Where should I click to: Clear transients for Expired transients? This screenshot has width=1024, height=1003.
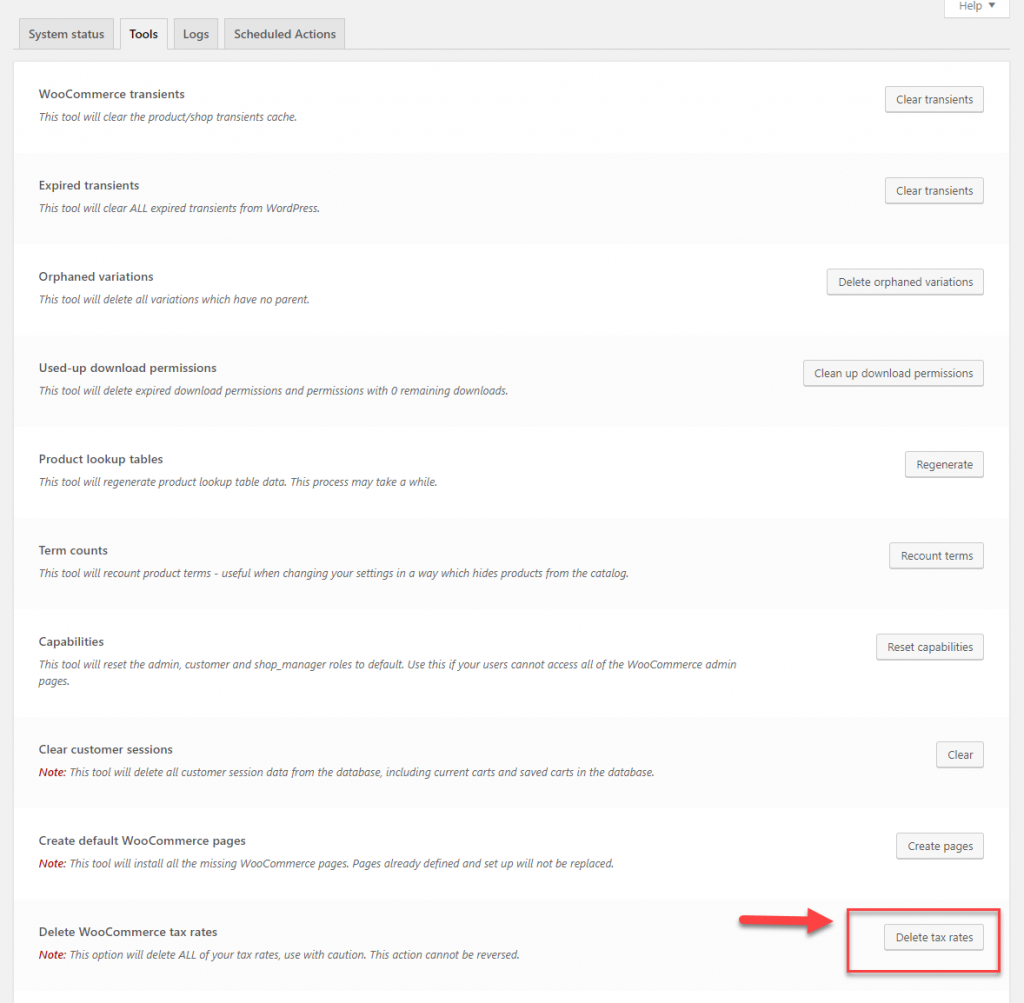click(x=934, y=191)
